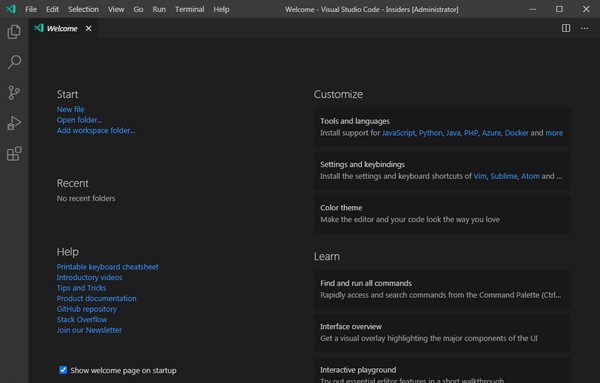The image size is (600, 383).
Task: Click the Open folder... link
Action: click(80, 120)
